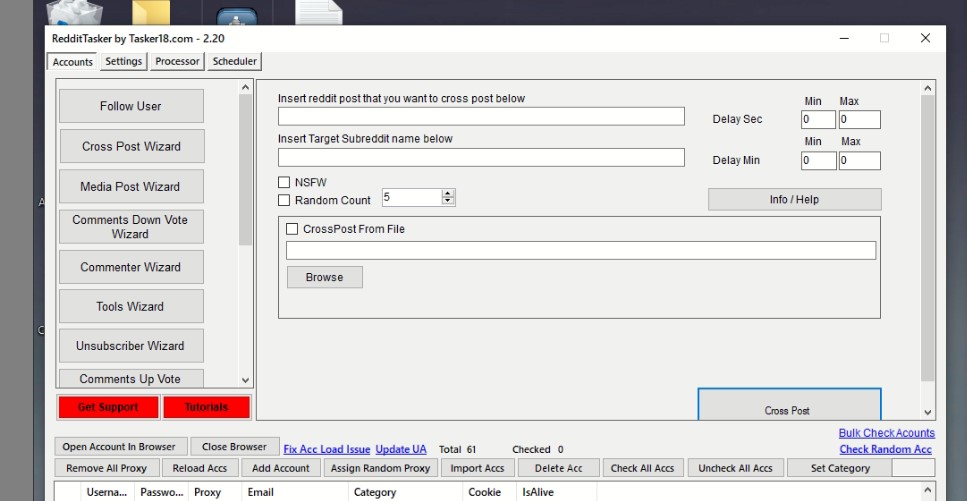Screen dimensions: 967x501
Task: Click the right panel scrollbar thumb
Action: tap(928, 238)
